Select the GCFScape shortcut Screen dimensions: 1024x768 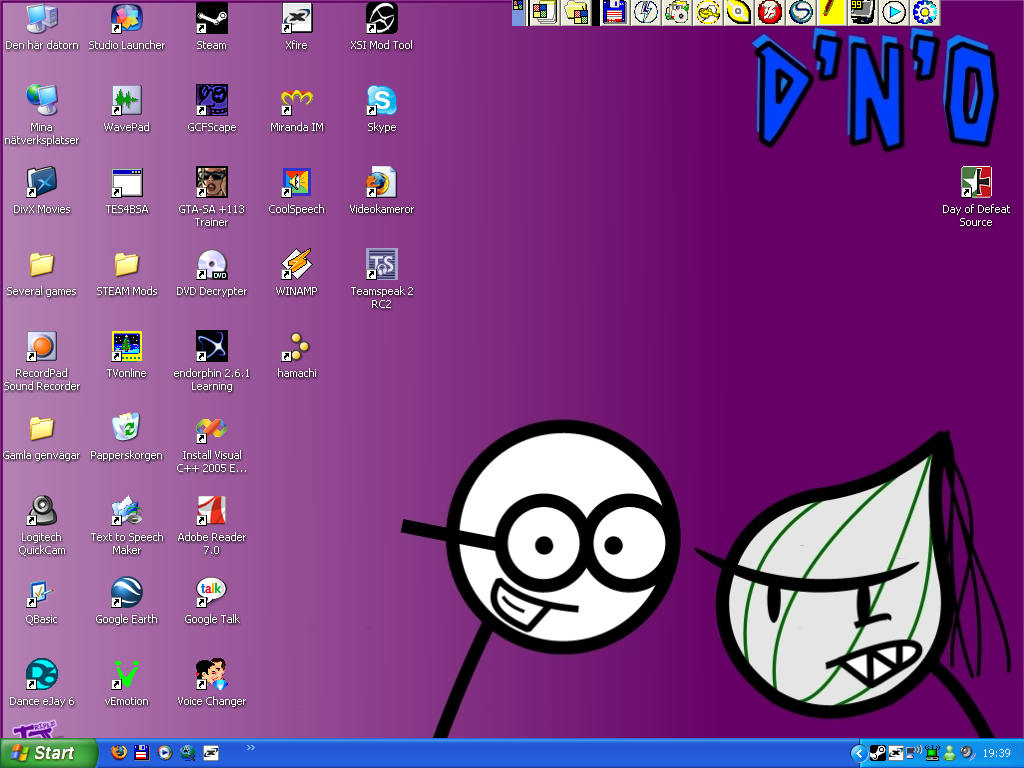pos(211,100)
